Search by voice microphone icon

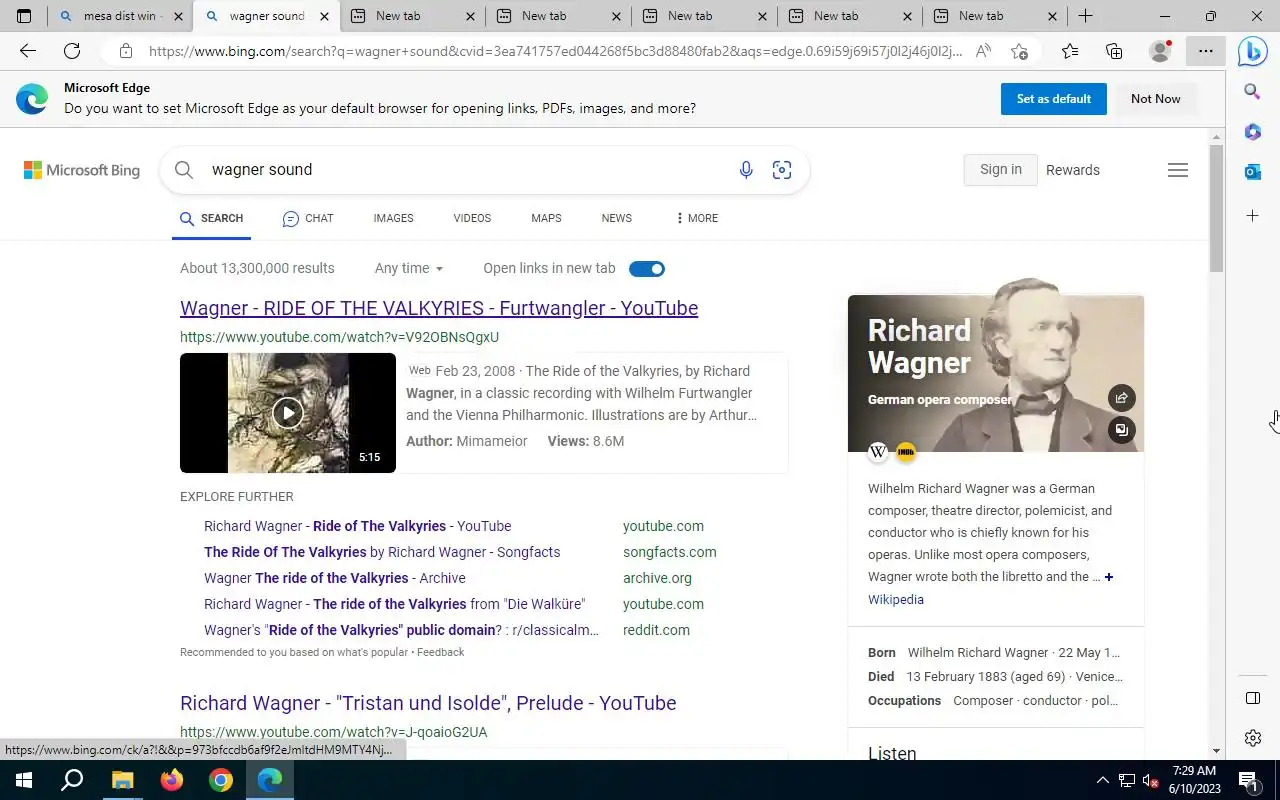746,170
